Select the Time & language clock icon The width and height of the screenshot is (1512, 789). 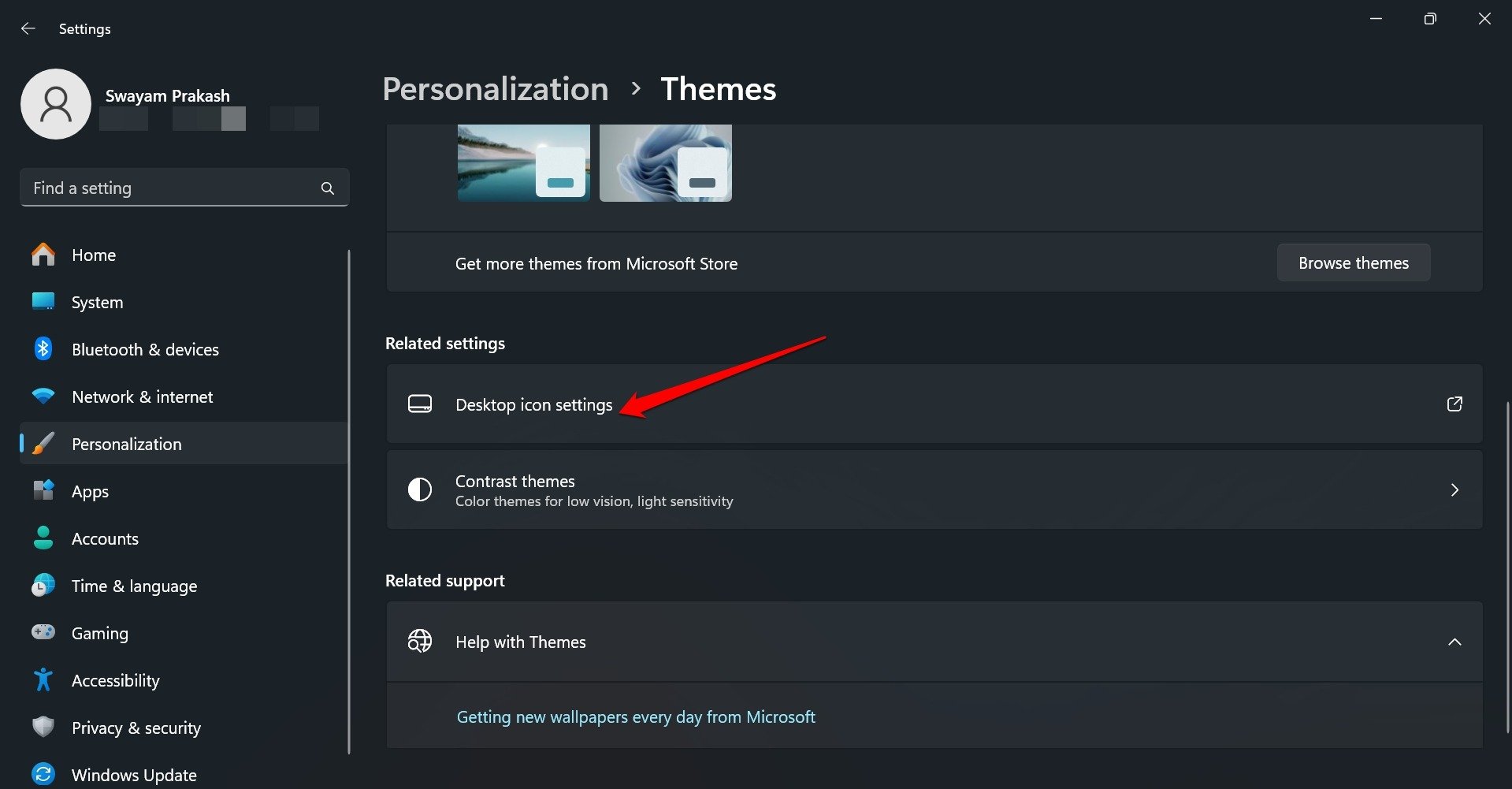pyautogui.click(x=43, y=585)
